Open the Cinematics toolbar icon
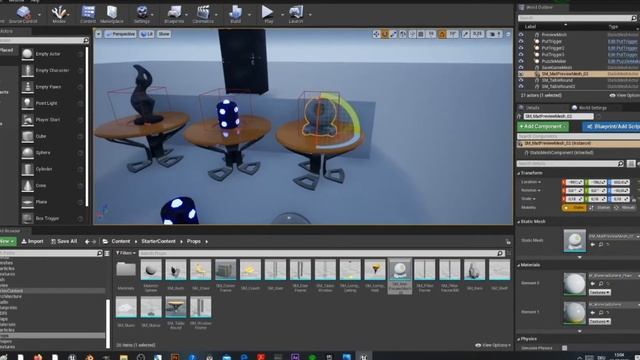 (203, 14)
